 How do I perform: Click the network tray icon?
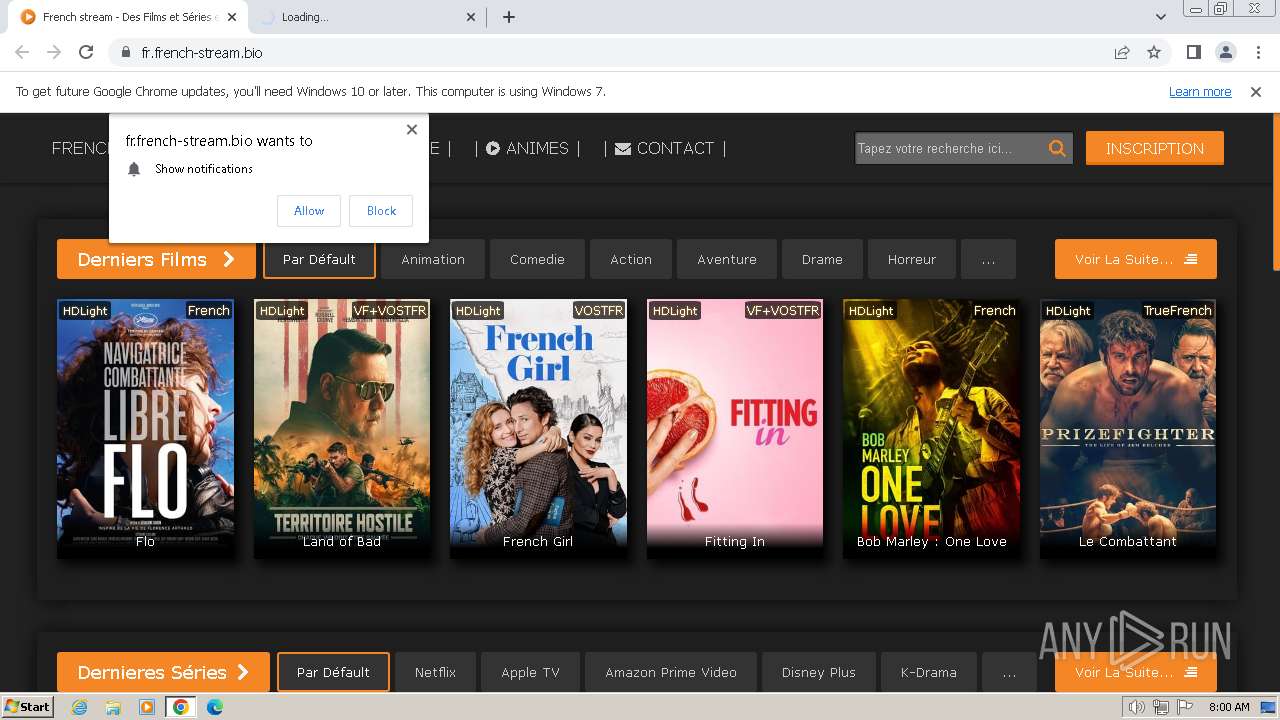(1161, 707)
